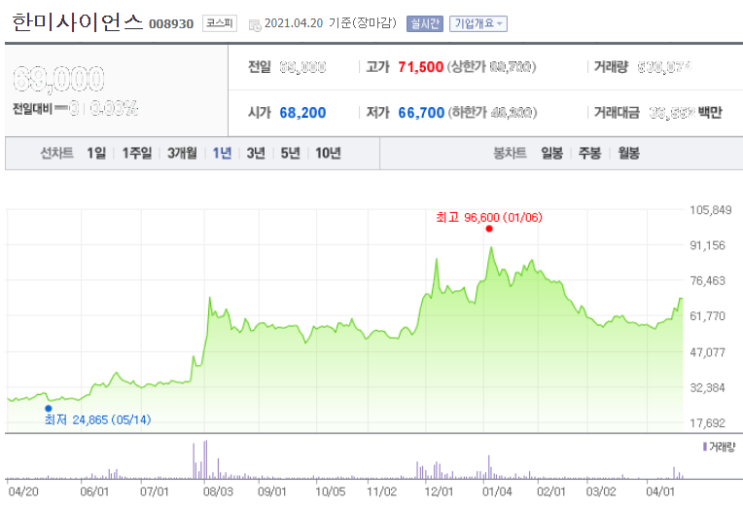Switch to the 3년 chart range
Screen dimensions: 743x507
(256, 153)
